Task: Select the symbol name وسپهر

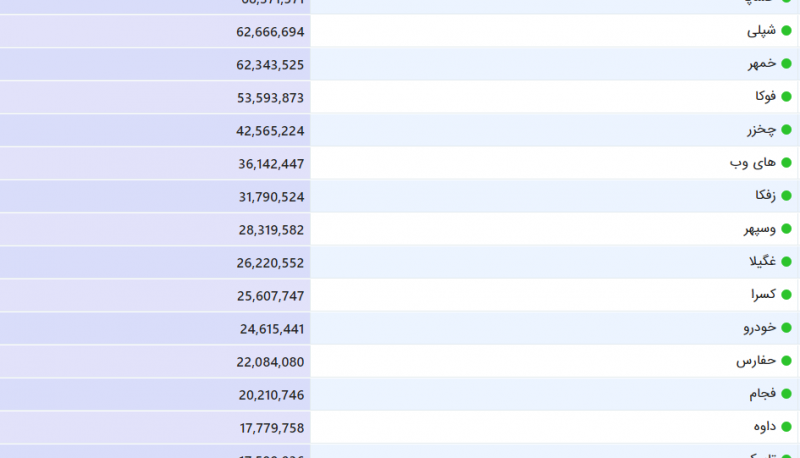Action: point(760,229)
